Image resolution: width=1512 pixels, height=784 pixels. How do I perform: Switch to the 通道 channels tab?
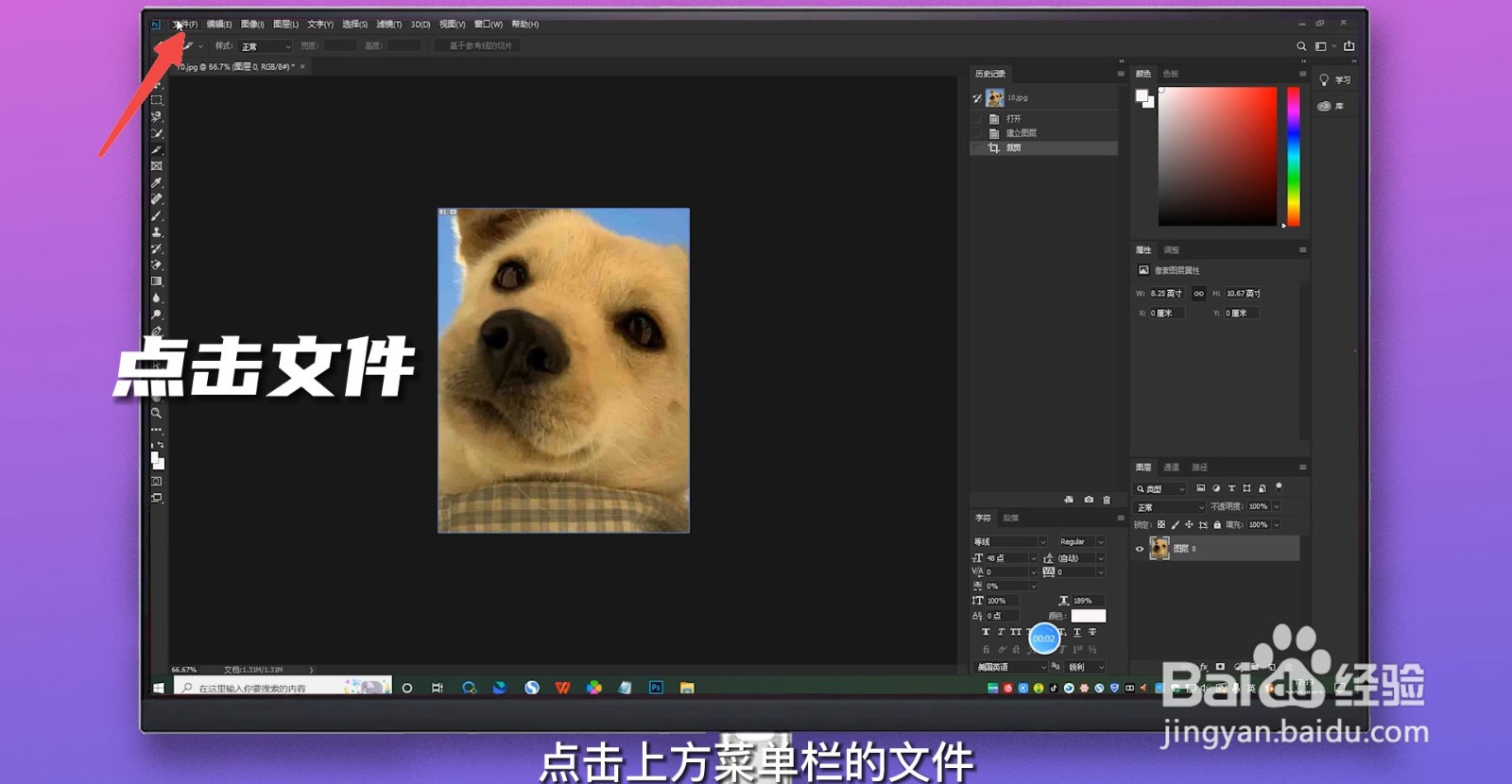coord(1172,468)
